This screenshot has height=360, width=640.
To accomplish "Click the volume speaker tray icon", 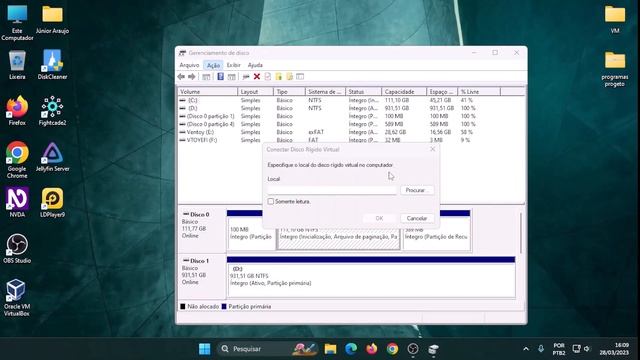I will coord(587,349).
